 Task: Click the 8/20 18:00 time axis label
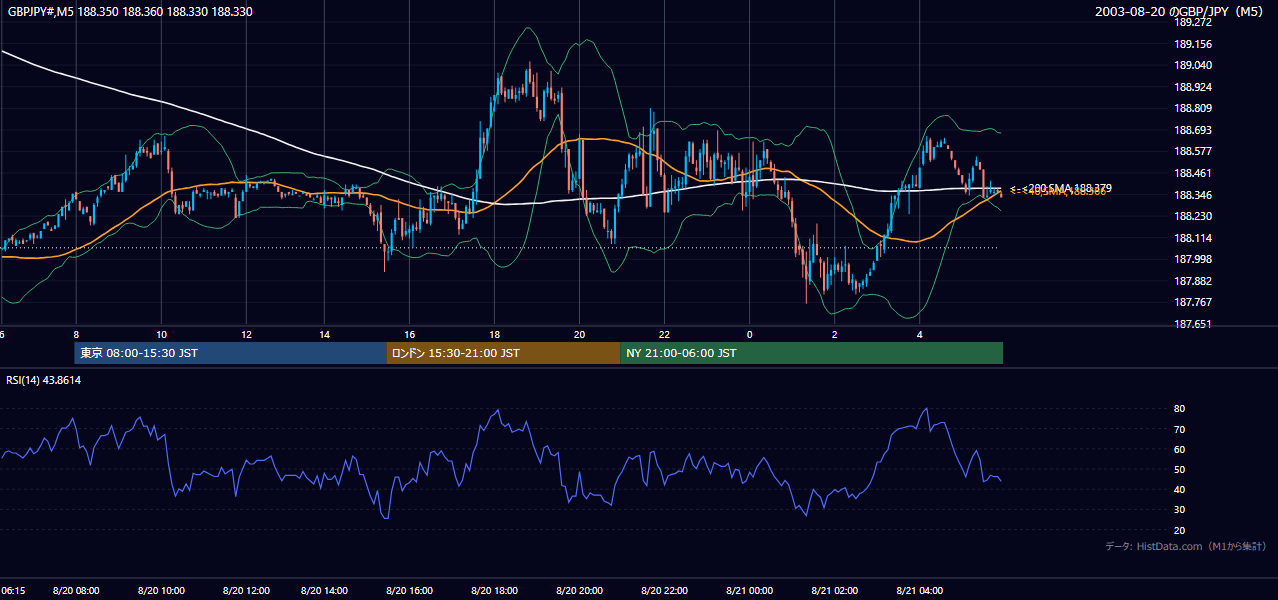pos(495,591)
